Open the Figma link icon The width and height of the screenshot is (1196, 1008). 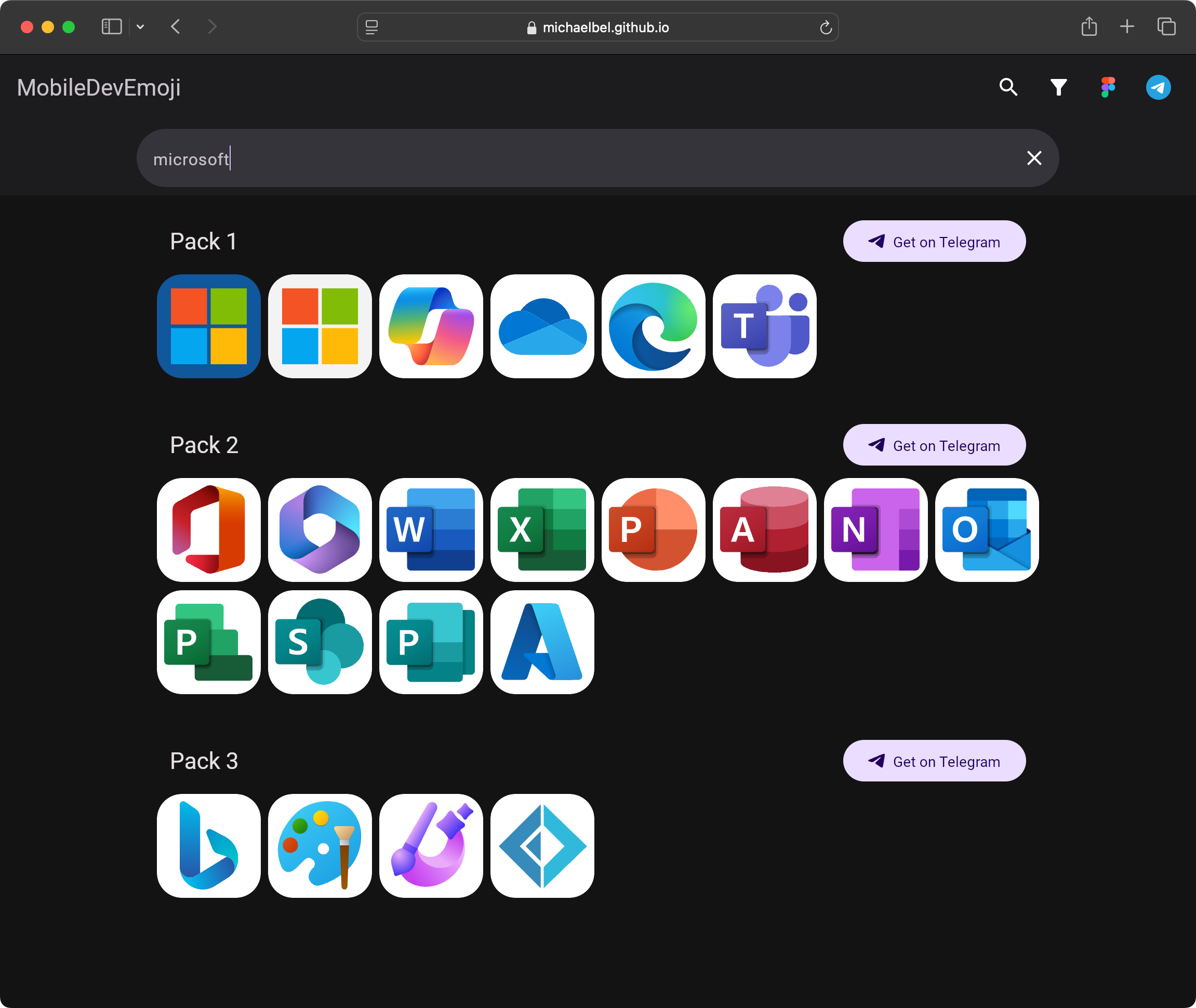point(1108,87)
